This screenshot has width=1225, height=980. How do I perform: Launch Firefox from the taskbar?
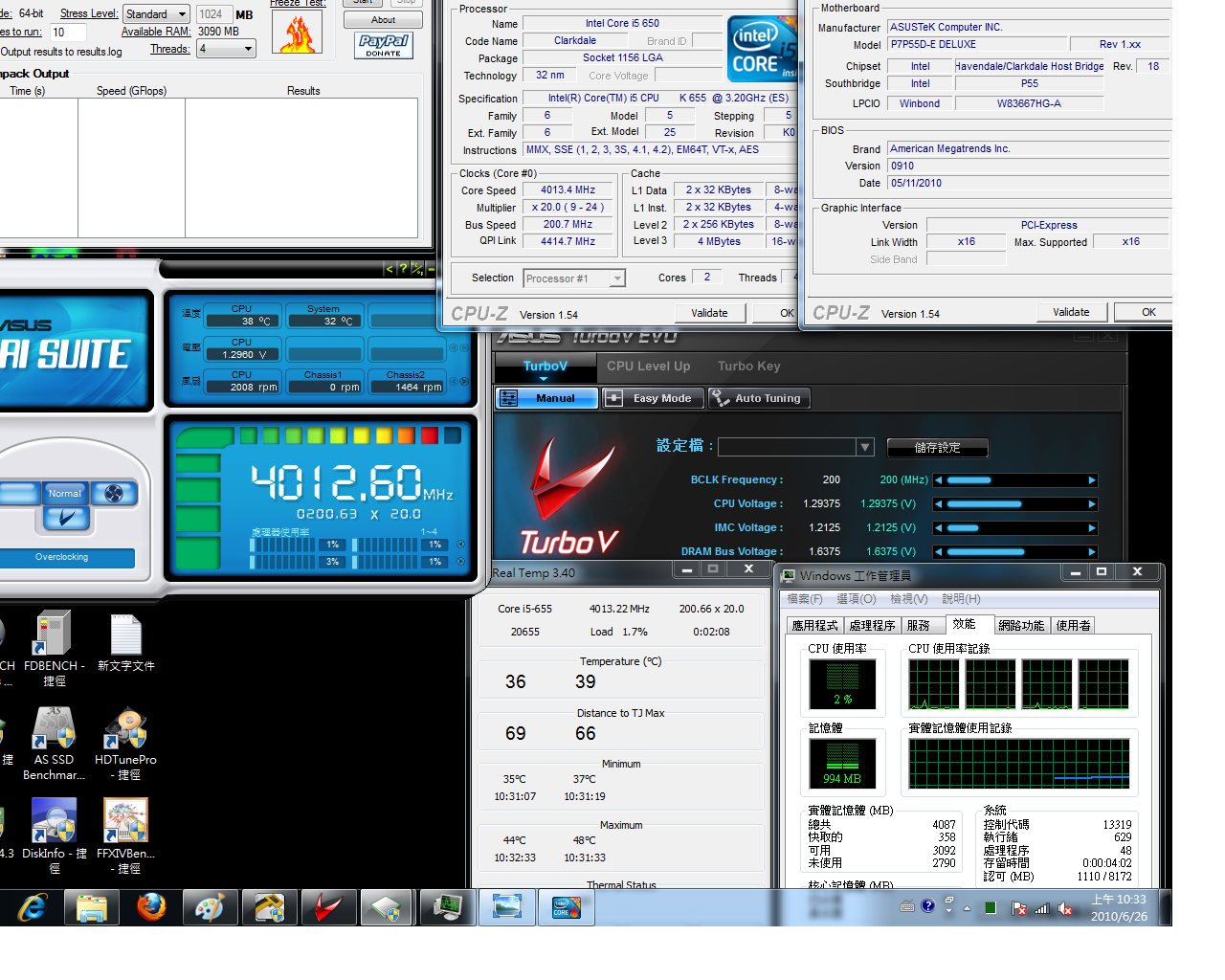click(x=151, y=907)
